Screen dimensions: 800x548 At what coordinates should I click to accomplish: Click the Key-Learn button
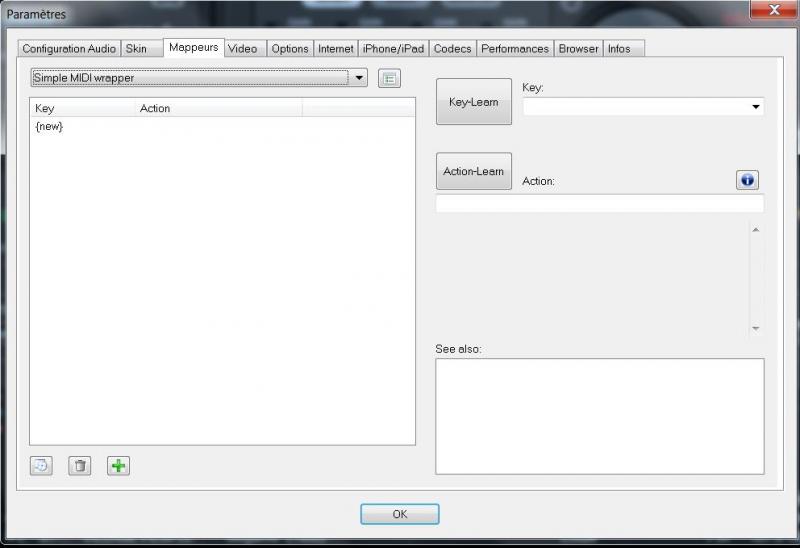coord(474,102)
